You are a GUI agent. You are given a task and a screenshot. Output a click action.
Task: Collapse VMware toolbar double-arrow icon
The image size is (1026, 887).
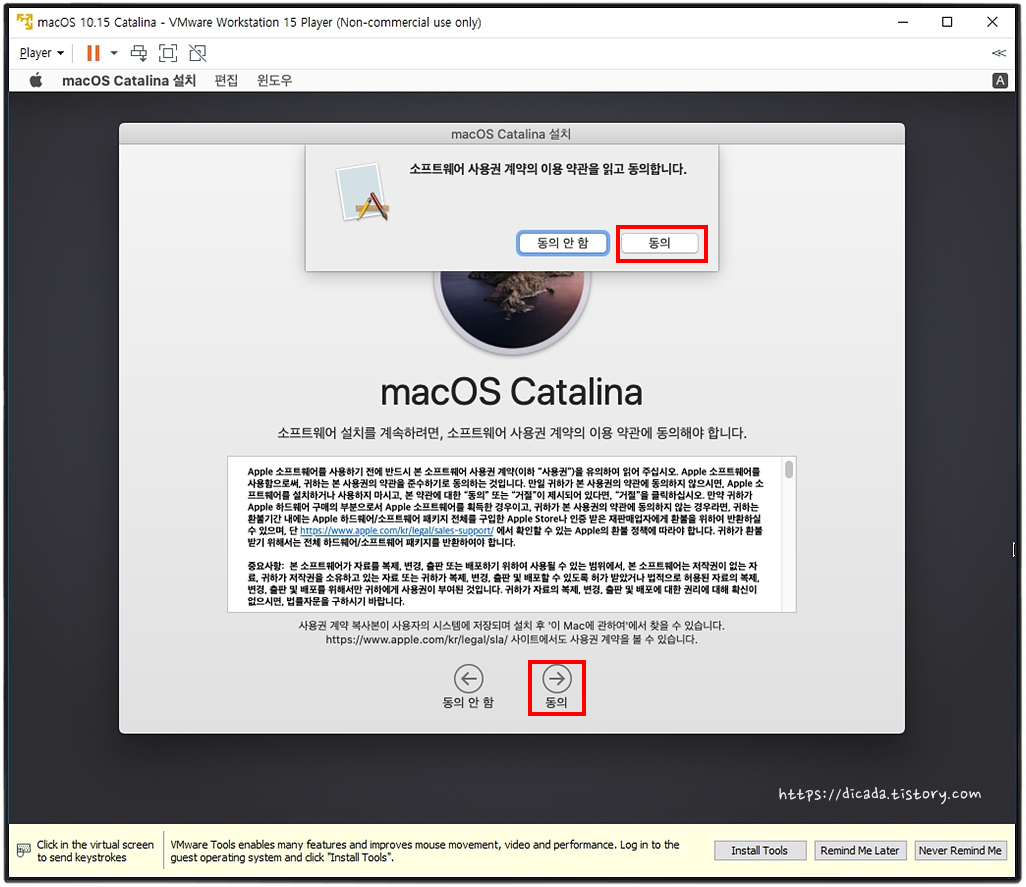coord(999,53)
